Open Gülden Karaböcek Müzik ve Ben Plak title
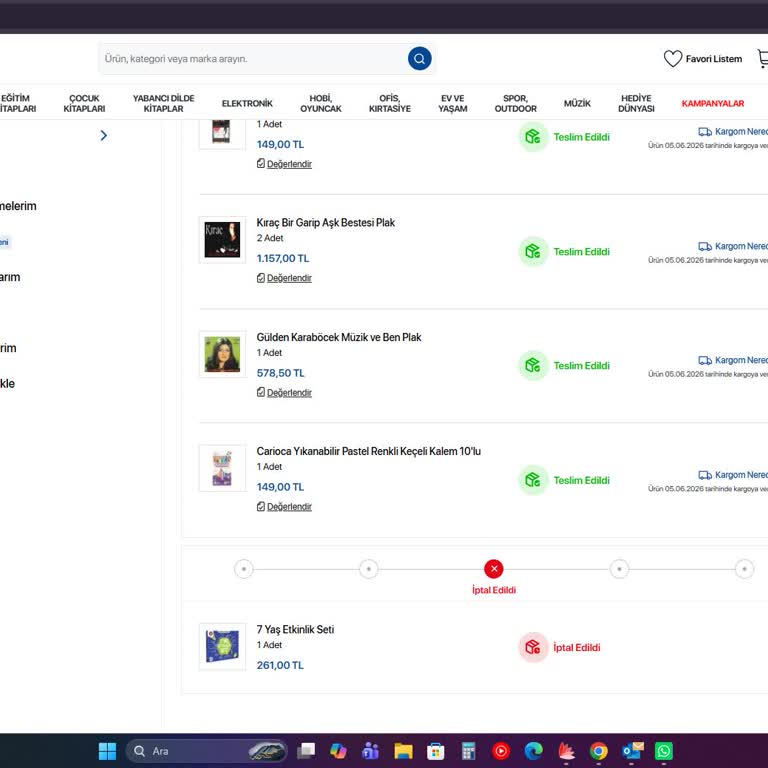The width and height of the screenshot is (768, 768). pyautogui.click(x=339, y=337)
